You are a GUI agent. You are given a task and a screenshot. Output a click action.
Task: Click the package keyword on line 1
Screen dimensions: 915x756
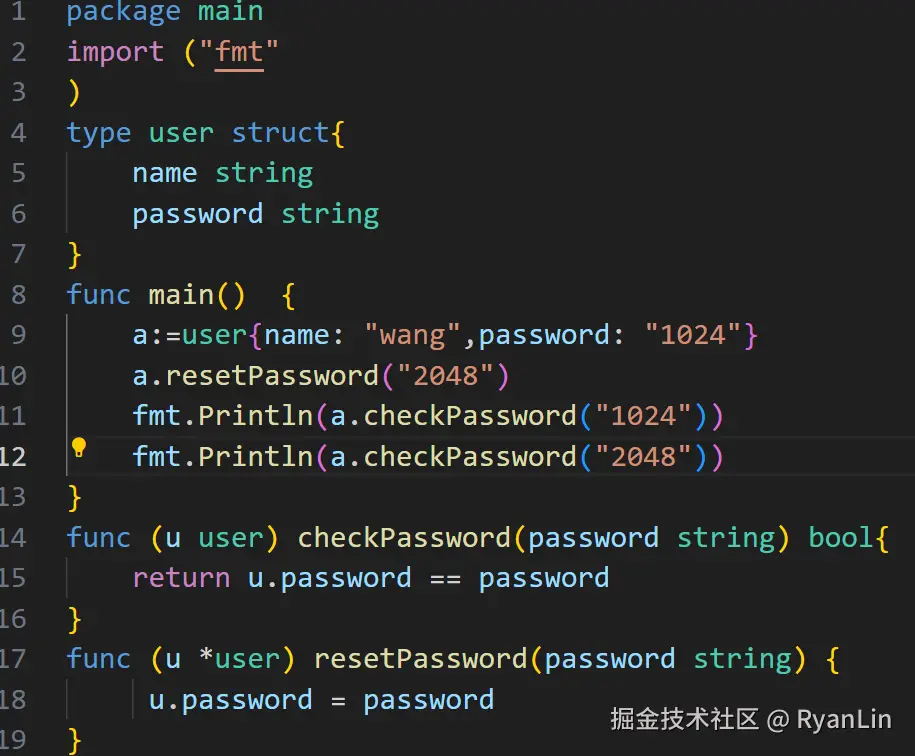(x=124, y=12)
